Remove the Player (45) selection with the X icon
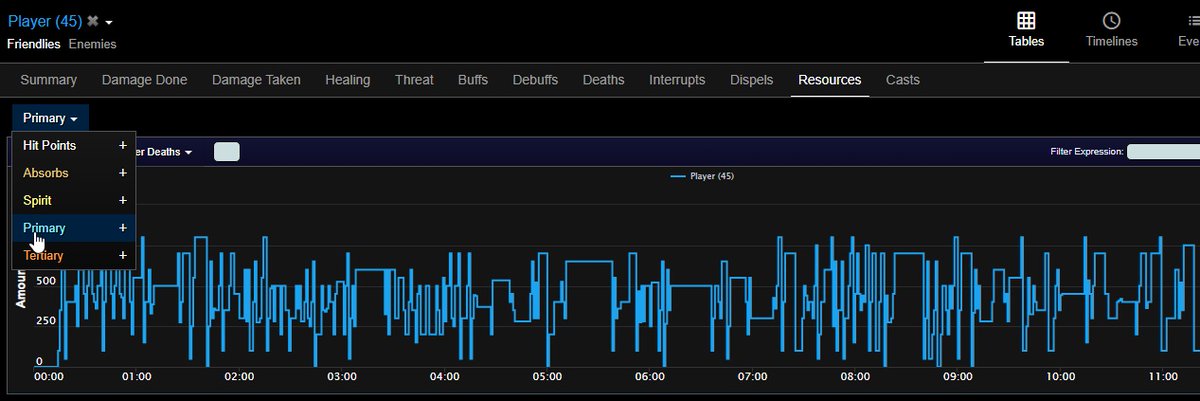 point(93,21)
